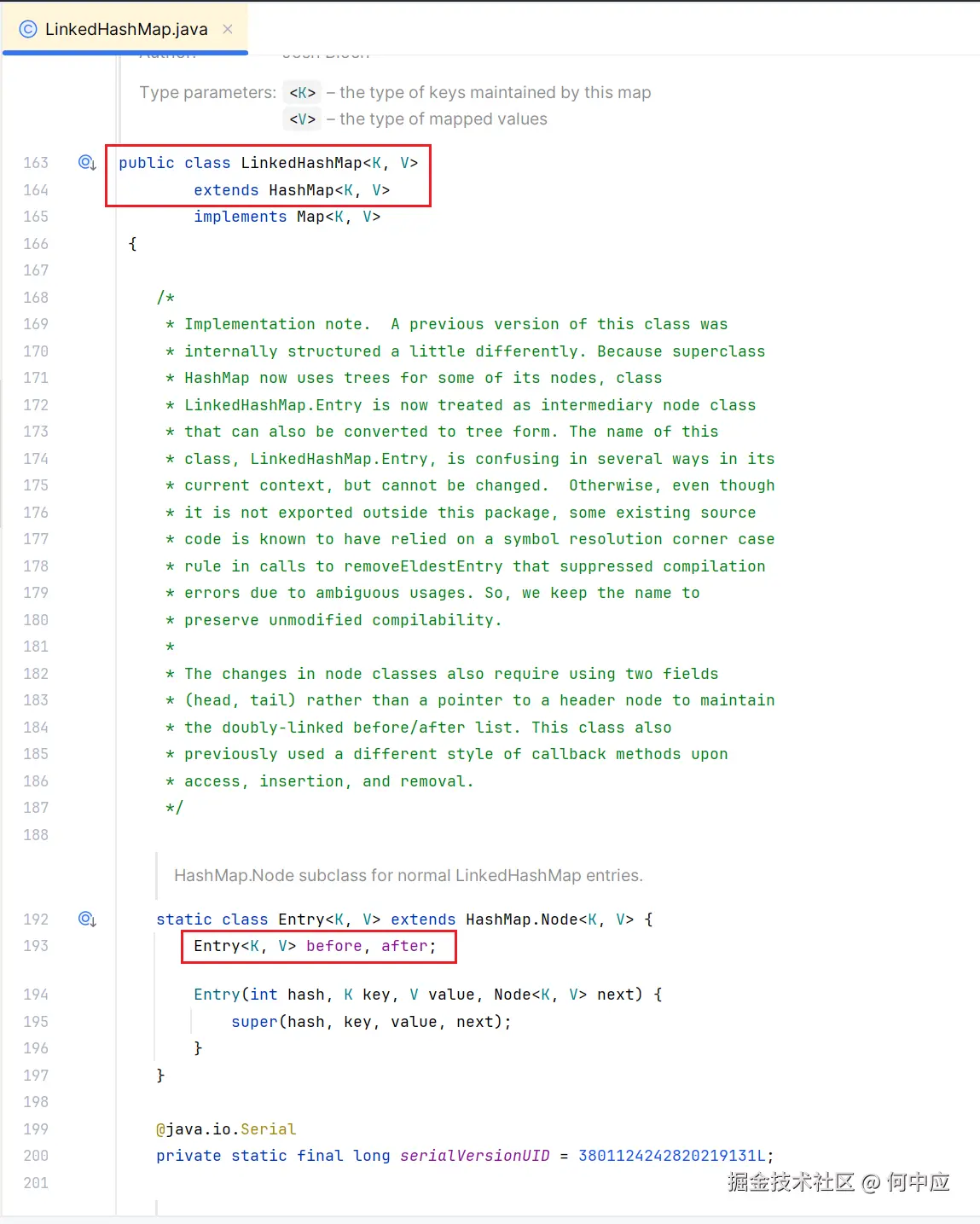Click the opening comment marker on line 168
Screen dimensions: 980x1224
click(x=165, y=298)
